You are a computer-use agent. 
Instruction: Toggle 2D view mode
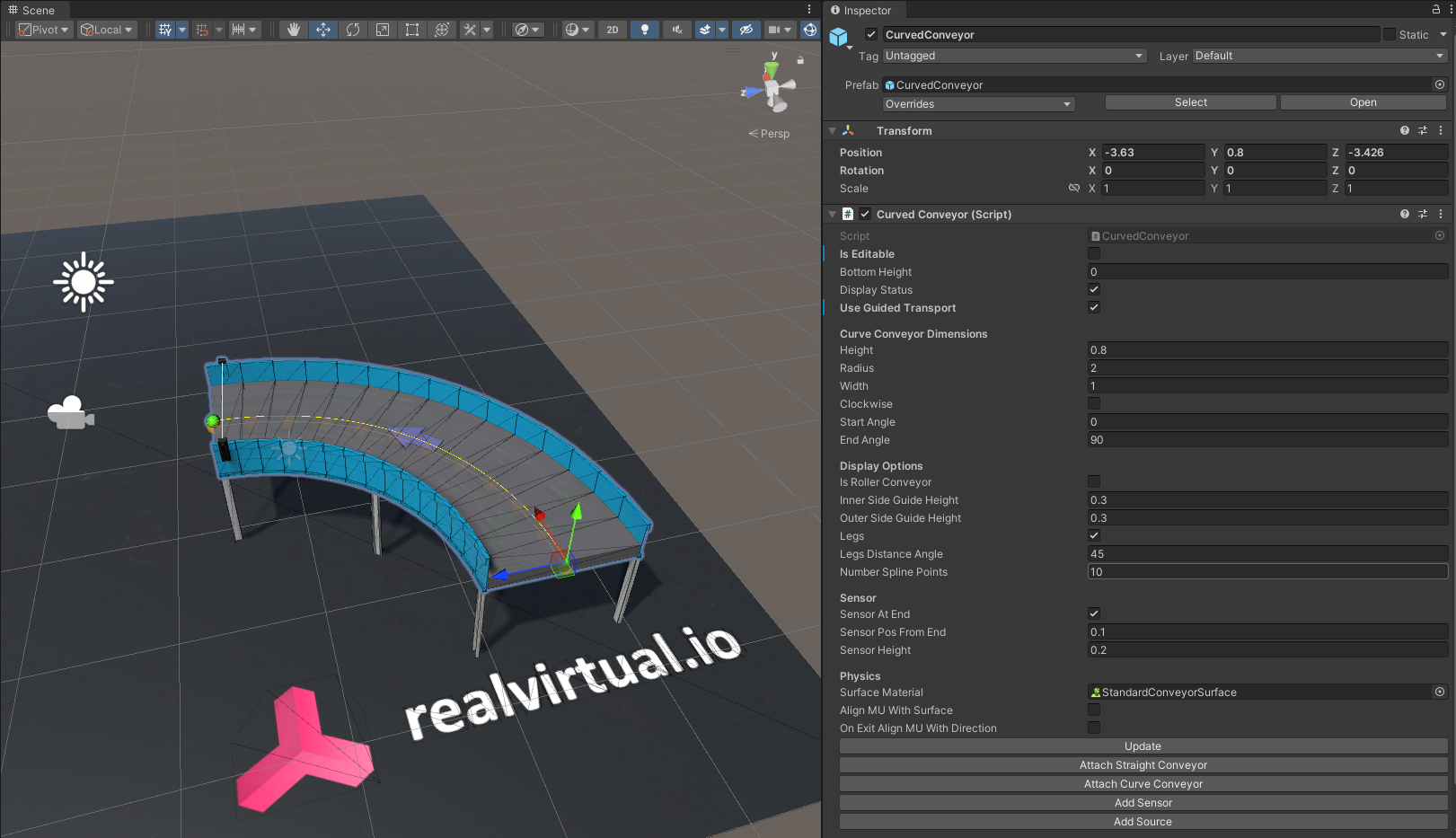(613, 30)
